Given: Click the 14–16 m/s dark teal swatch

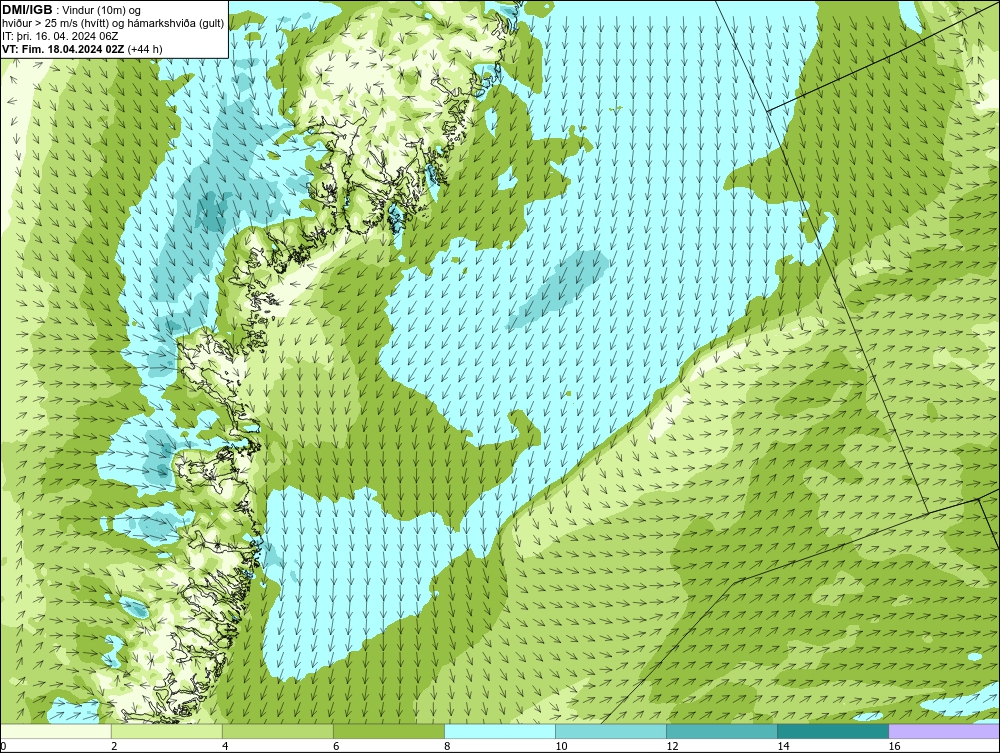Looking at the screenshot, I should tap(833, 731).
